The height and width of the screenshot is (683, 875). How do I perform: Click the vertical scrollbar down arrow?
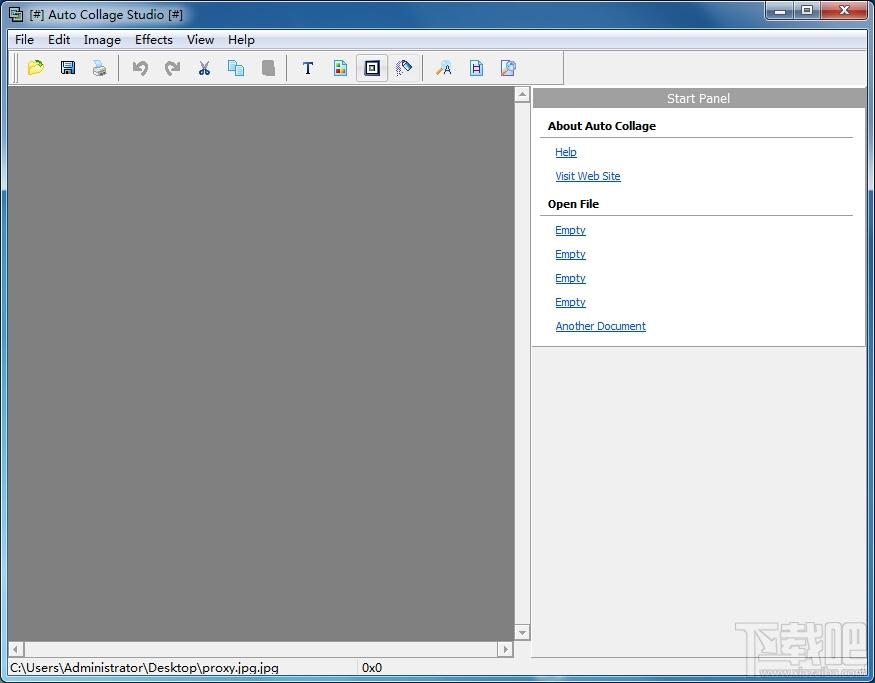point(522,632)
